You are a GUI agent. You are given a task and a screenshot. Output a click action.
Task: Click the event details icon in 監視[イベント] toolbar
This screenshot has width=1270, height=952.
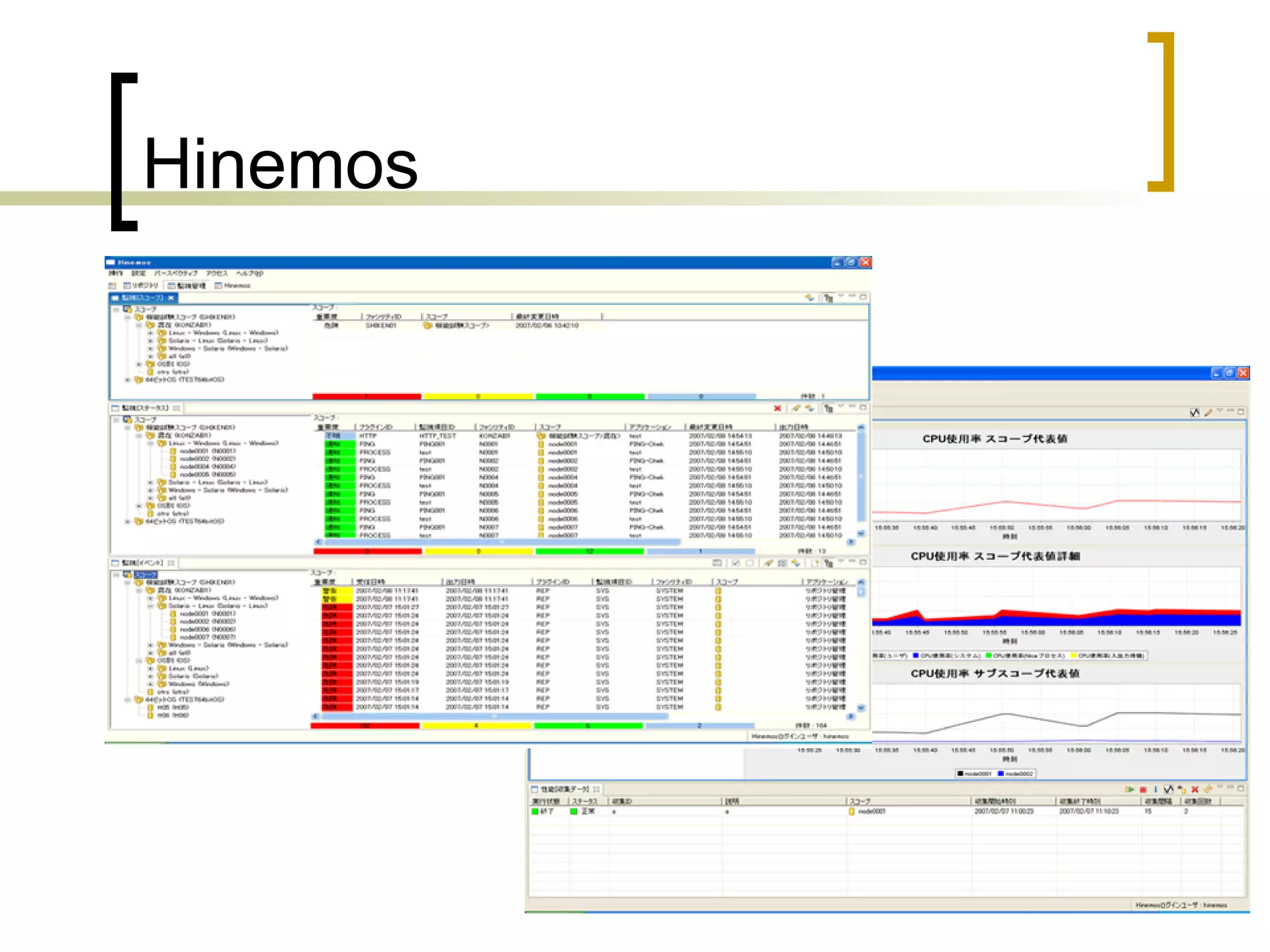tap(717, 563)
